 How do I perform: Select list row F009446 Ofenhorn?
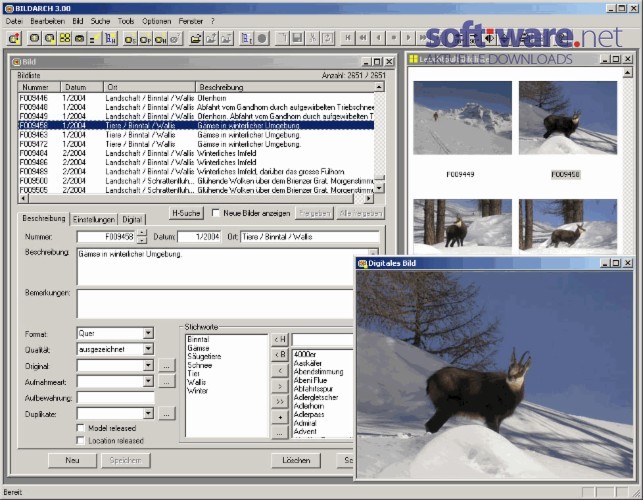pyautogui.click(x=196, y=98)
